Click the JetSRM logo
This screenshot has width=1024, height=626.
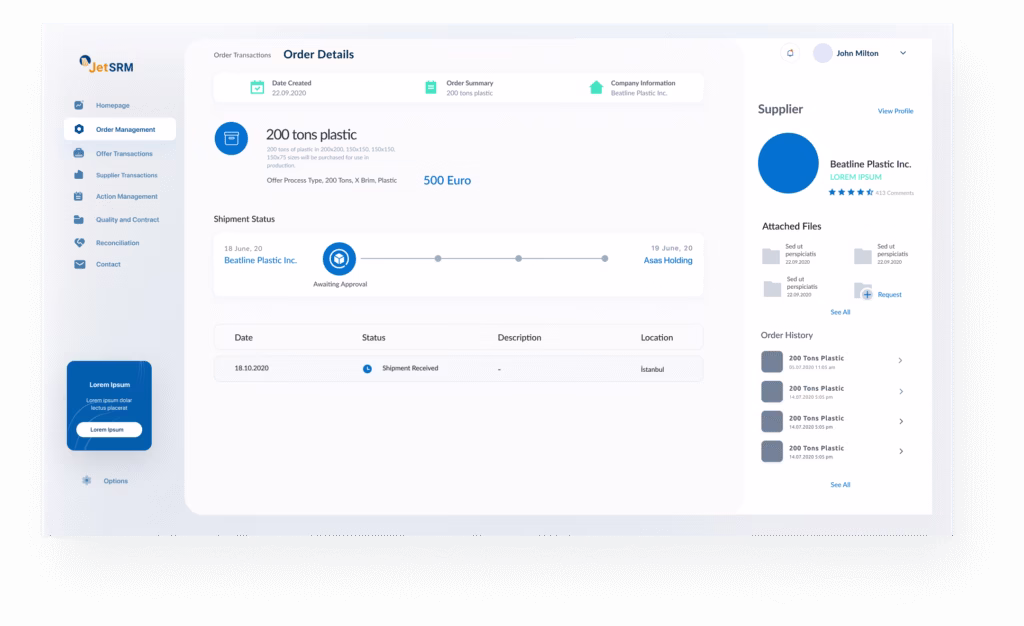tap(106, 65)
